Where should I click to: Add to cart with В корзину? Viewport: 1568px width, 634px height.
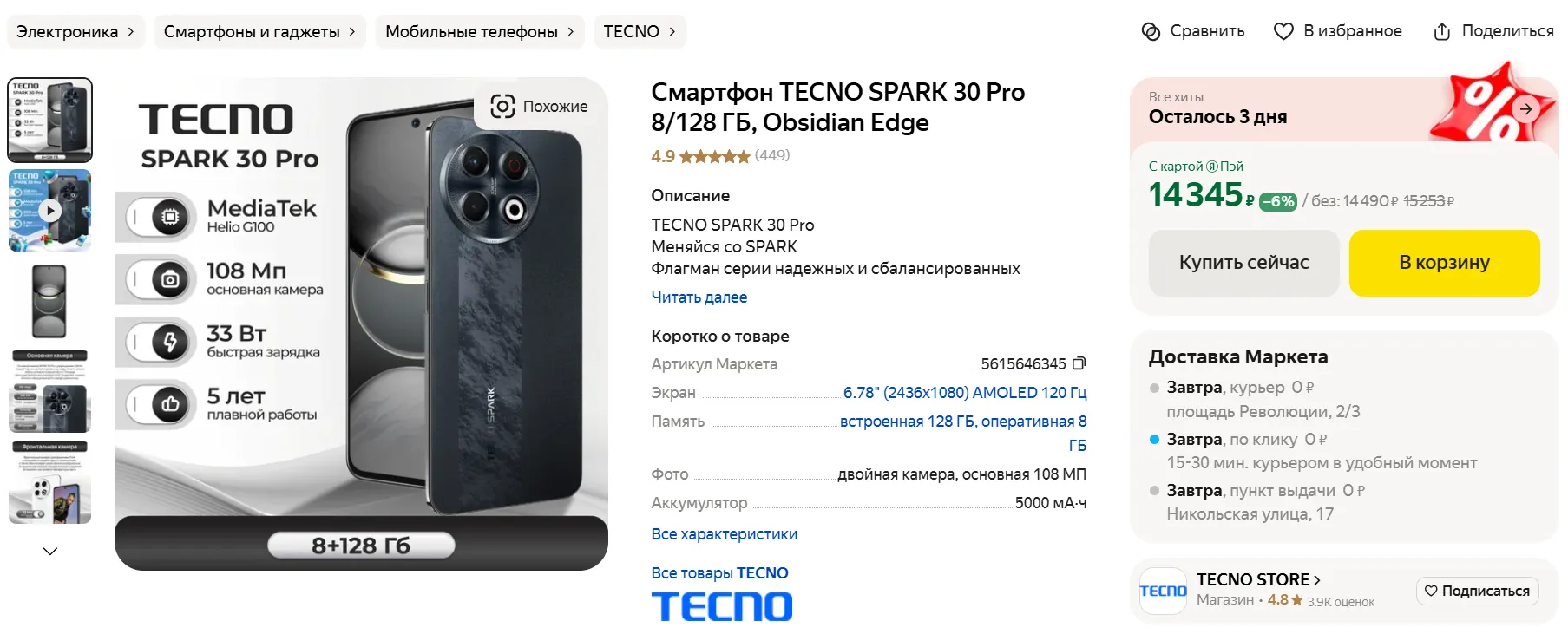point(1444,263)
